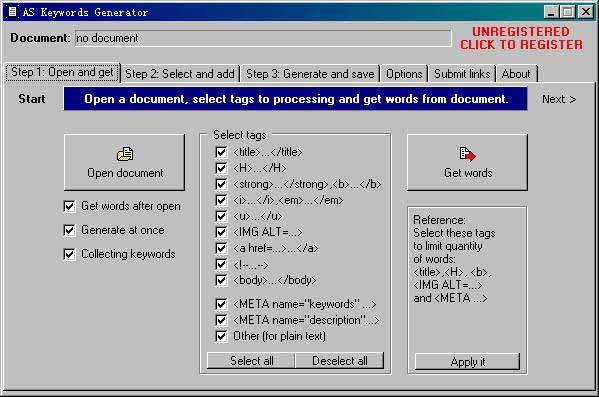Click the app icon in title bar
This screenshot has height=397, width=599.
coord(13,12)
